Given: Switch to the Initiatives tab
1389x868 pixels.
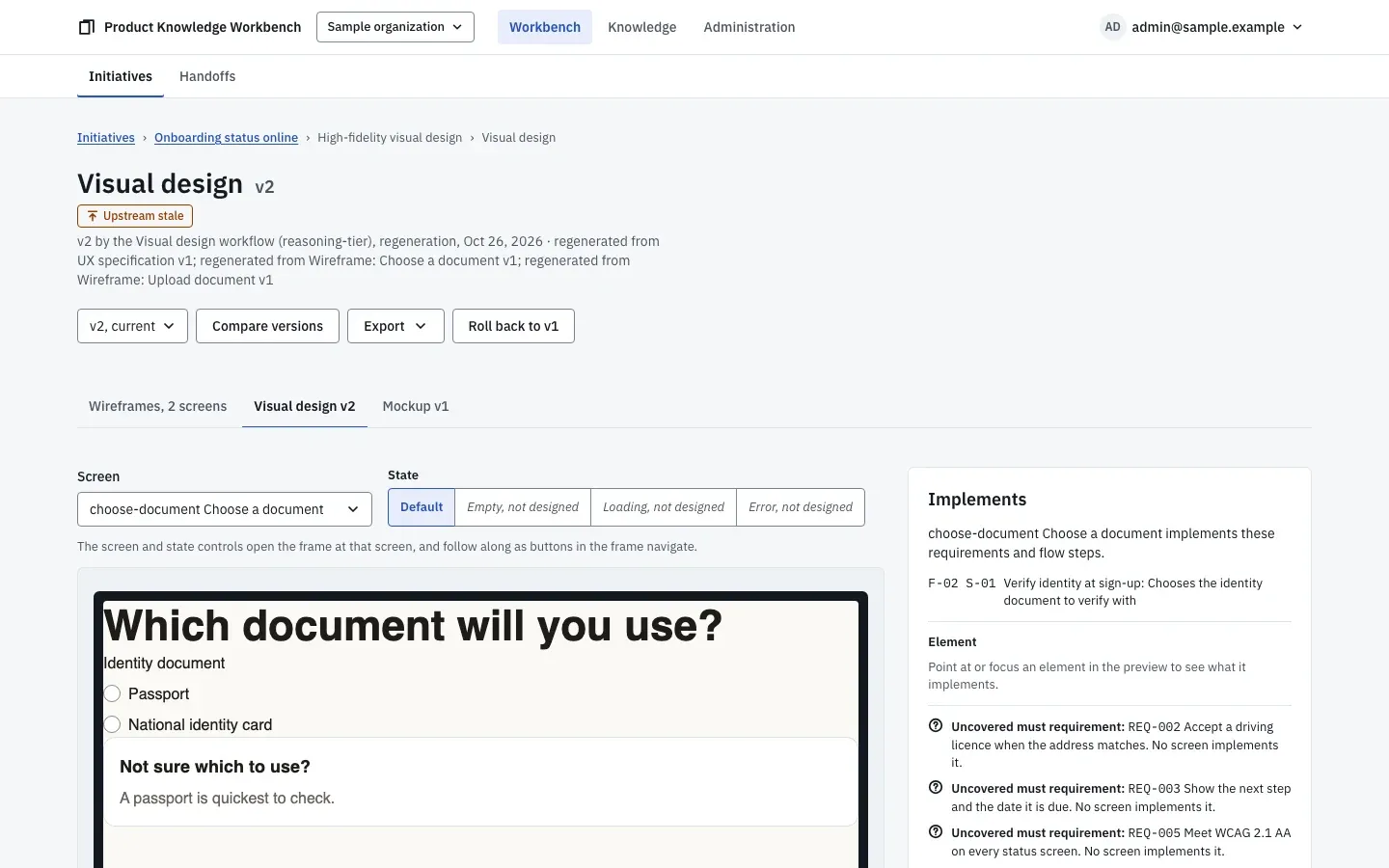Looking at the screenshot, I should coord(121,76).
